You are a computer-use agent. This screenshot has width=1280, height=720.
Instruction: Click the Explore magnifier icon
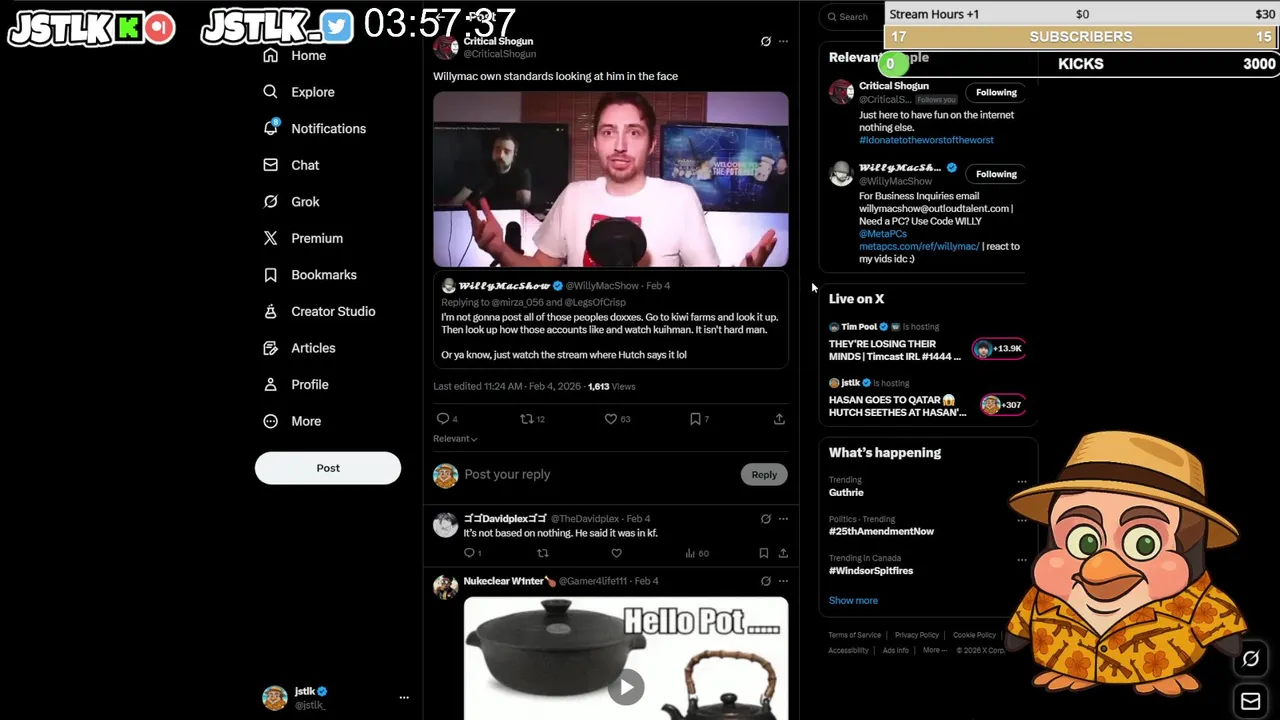click(x=270, y=92)
